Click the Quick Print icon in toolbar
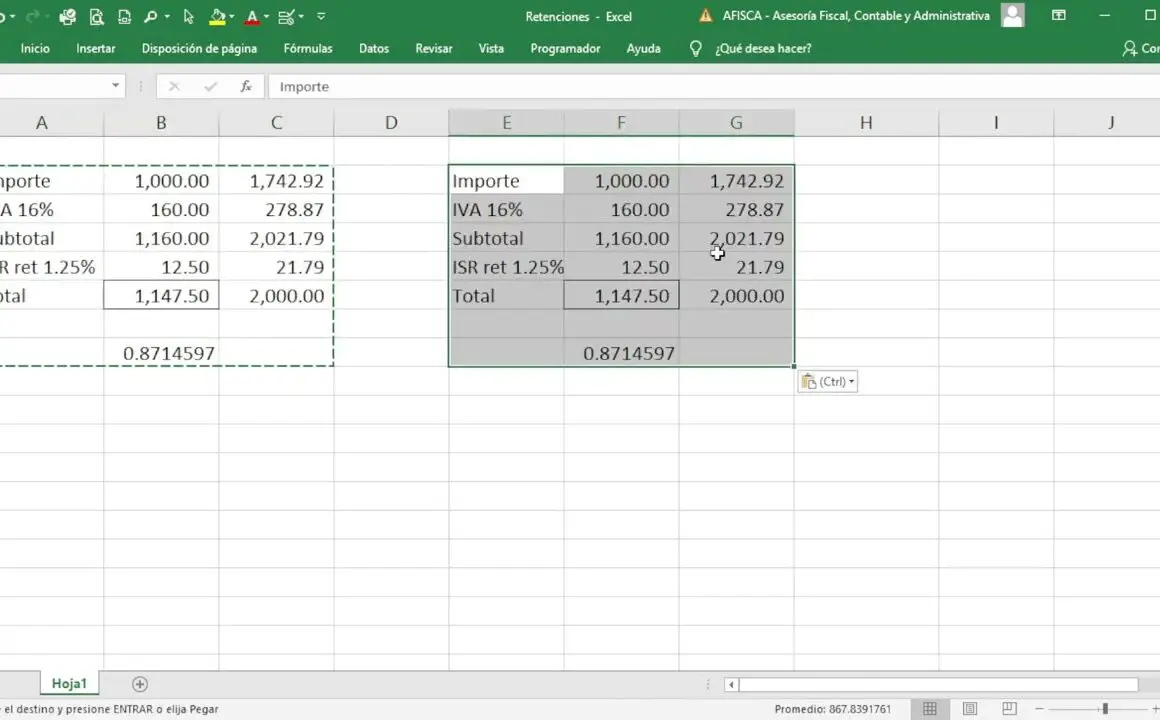Viewport: 1160px width, 720px height. [67, 16]
